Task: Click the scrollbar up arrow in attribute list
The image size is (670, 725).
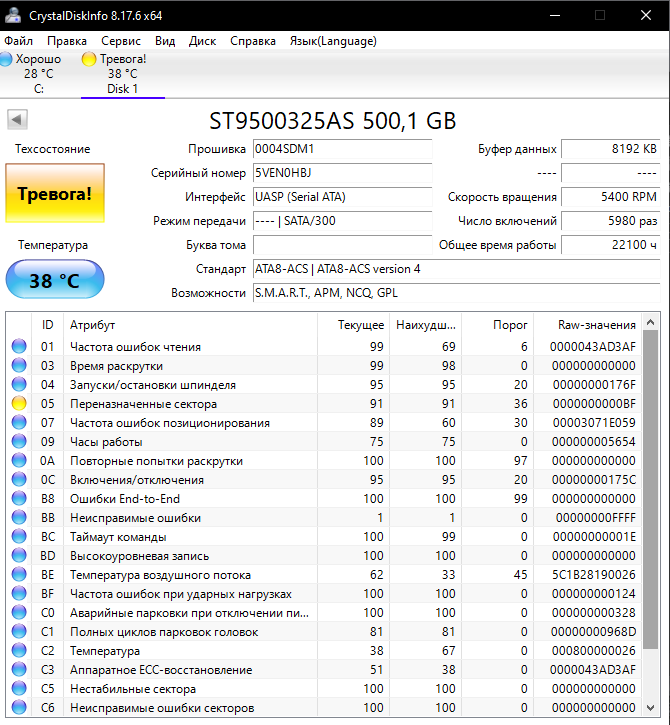Action: point(651,322)
